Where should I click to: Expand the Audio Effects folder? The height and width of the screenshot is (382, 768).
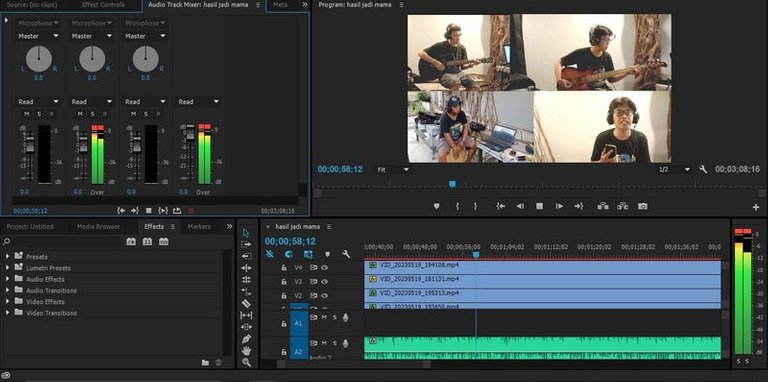pos(7,279)
